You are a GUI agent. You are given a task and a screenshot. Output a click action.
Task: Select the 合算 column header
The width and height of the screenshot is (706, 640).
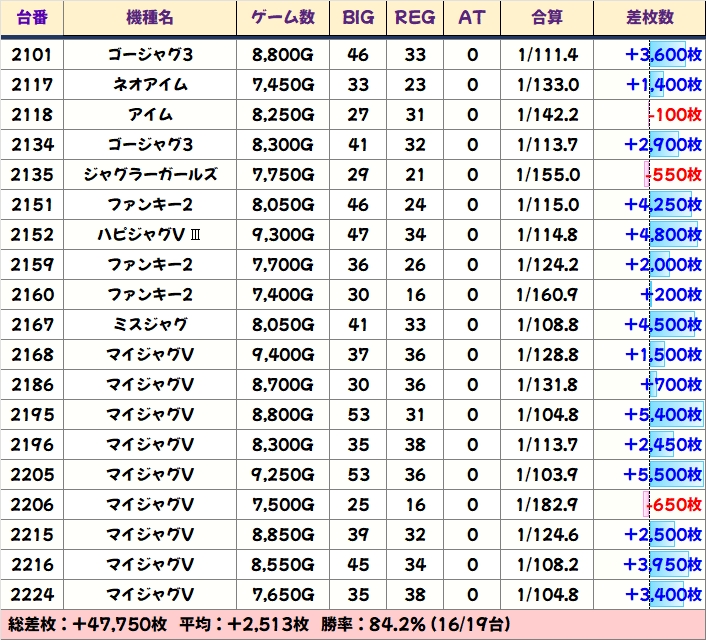click(x=547, y=18)
